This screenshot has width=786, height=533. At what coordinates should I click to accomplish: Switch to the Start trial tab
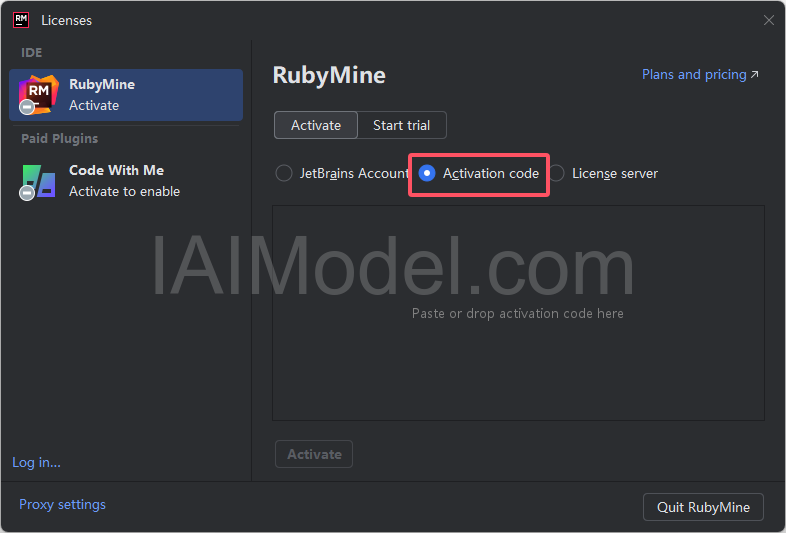pos(402,125)
